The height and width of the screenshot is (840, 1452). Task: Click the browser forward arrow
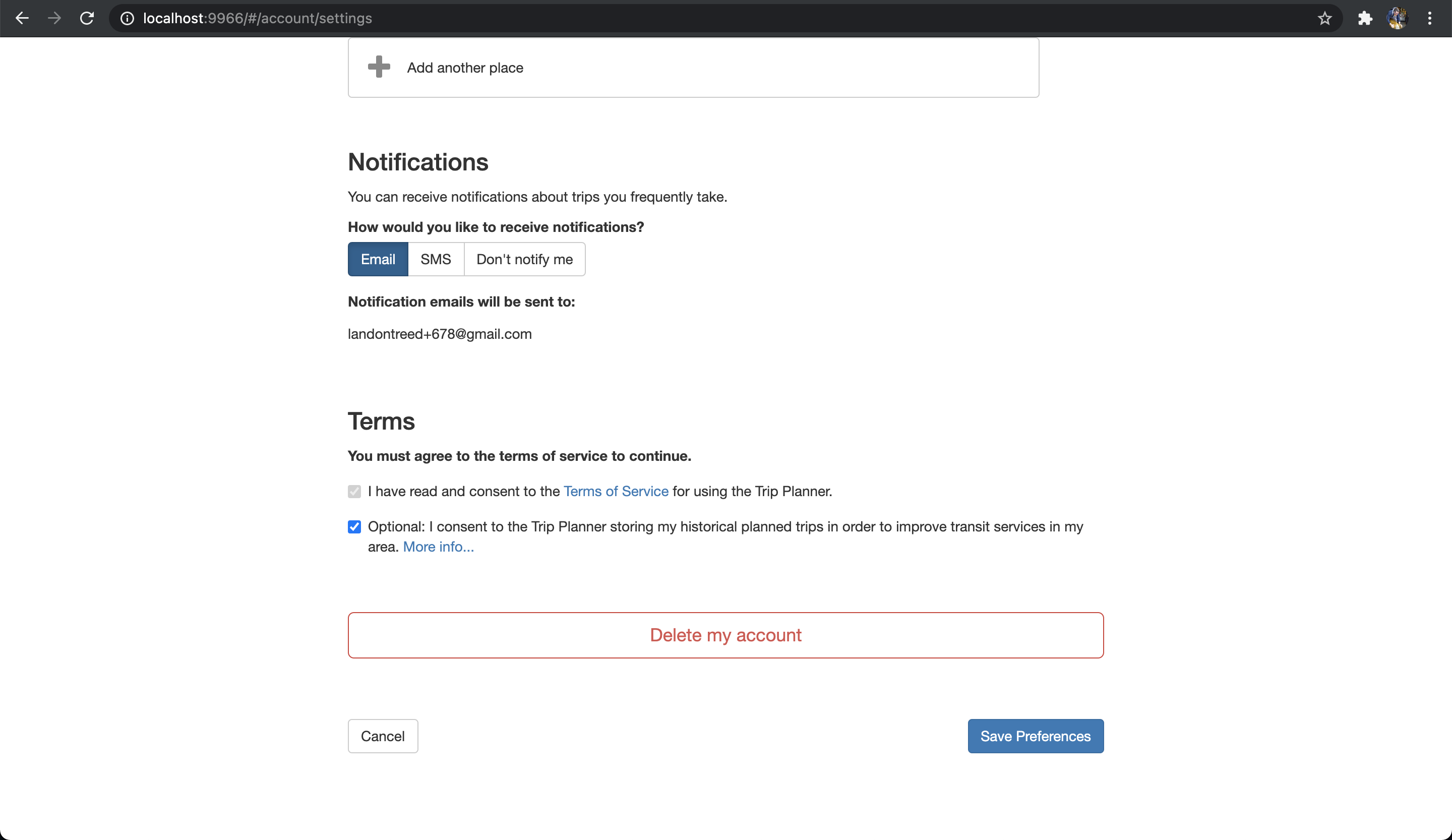pos(54,19)
